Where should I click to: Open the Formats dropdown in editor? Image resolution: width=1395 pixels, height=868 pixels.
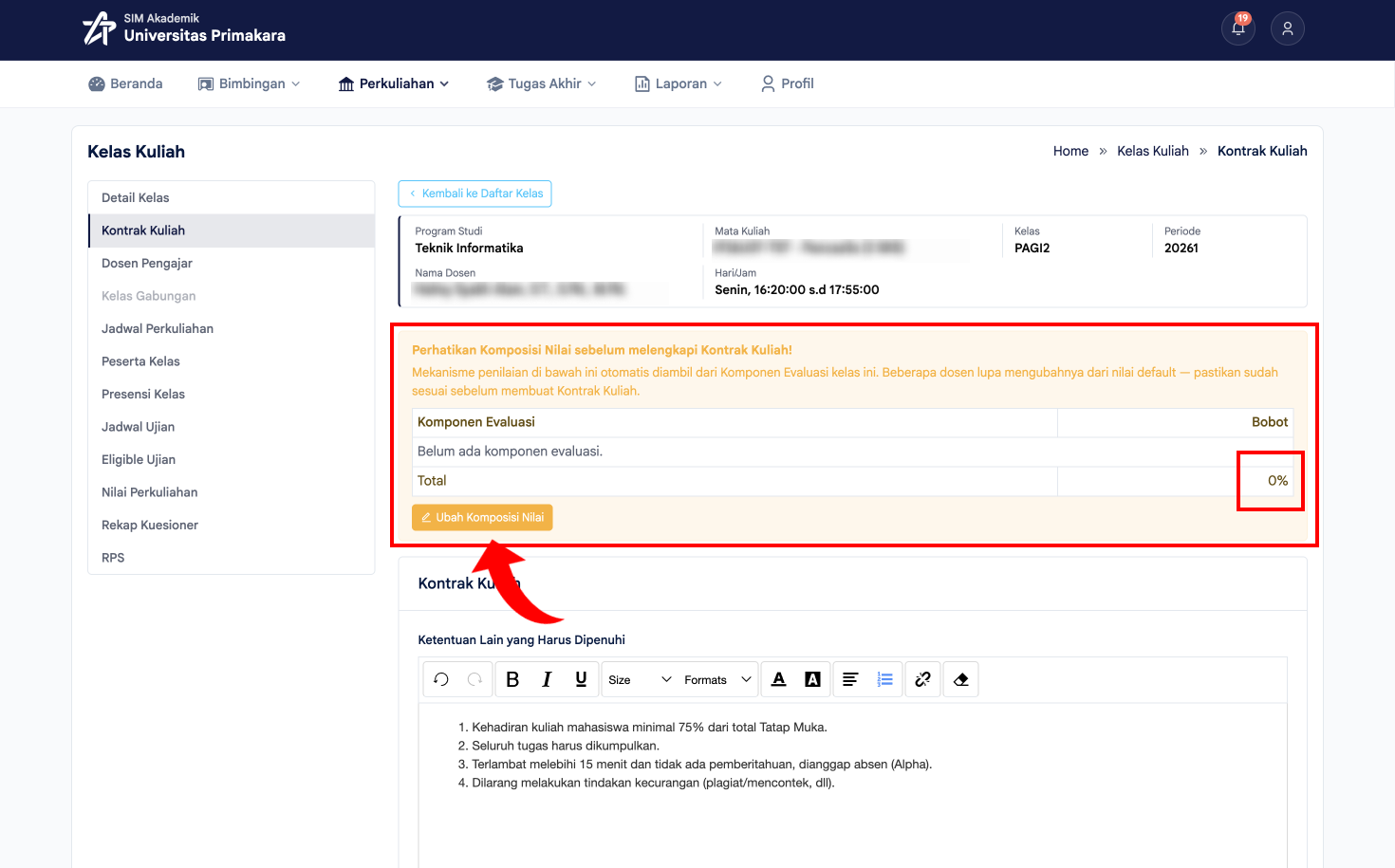pyautogui.click(x=717, y=679)
